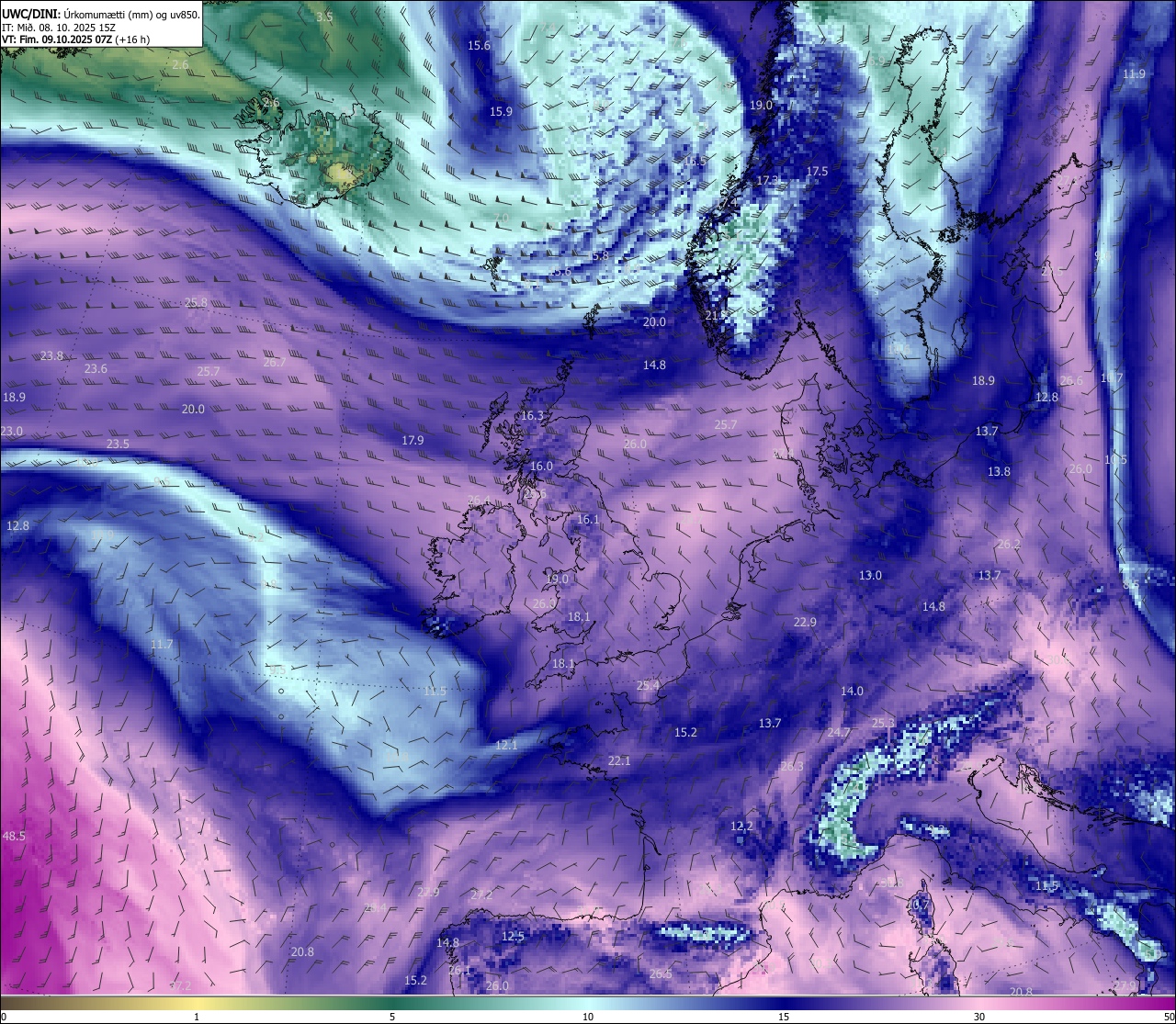This screenshot has height=1024, width=1176.
Task: Click the 13.0 value over Germany
Action: pos(870,576)
